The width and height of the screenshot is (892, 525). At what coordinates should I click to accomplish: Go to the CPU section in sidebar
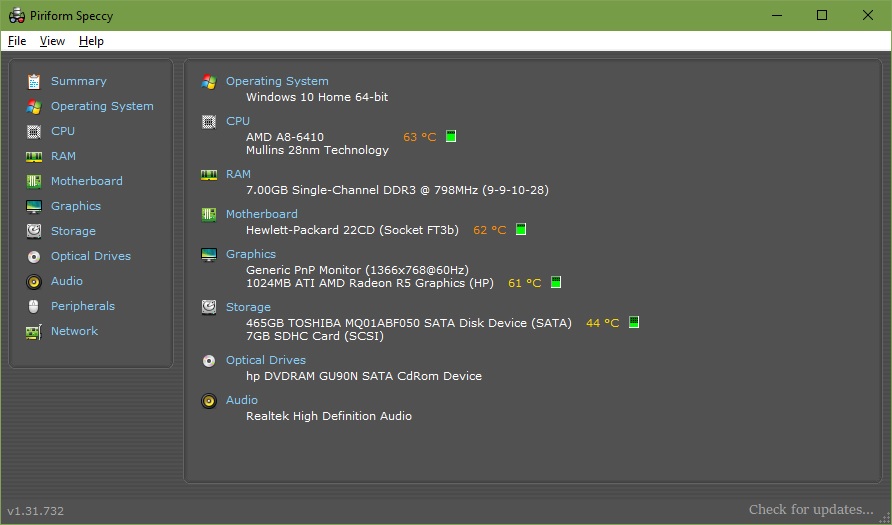coord(63,131)
